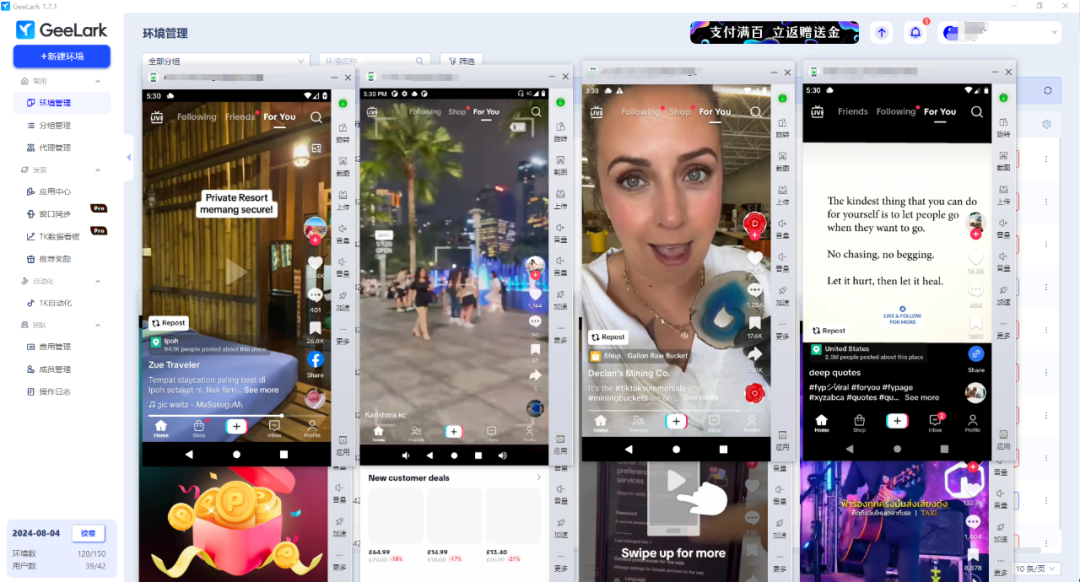The height and width of the screenshot is (582, 1080).
Task: Click the create plus button in second phone
Action: 453,431
